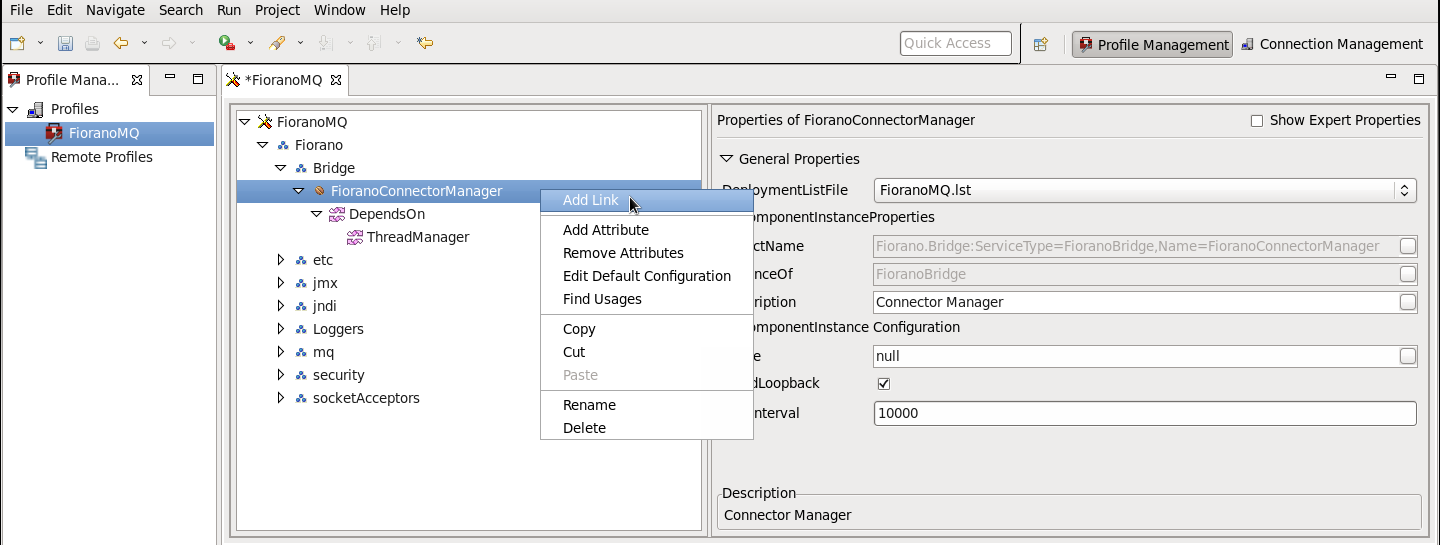This screenshot has width=1440, height=545.
Task: Click the Profiles folder icon
Action: click(x=35, y=109)
